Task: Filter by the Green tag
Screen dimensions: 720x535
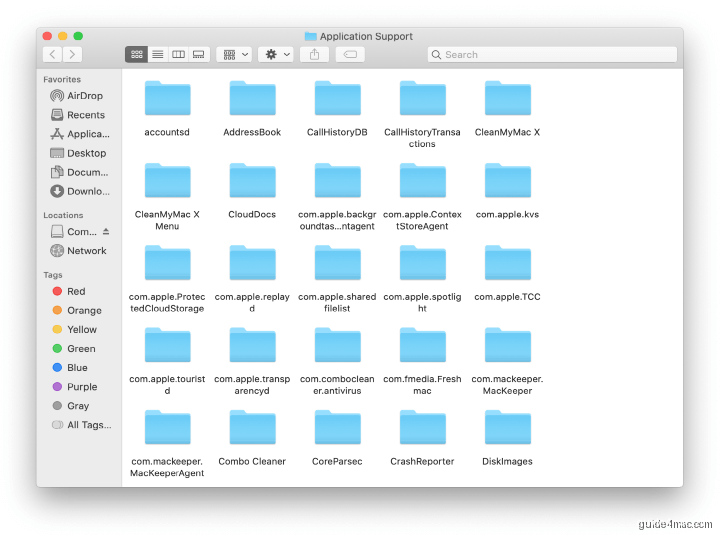Action: tap(74, 349)
